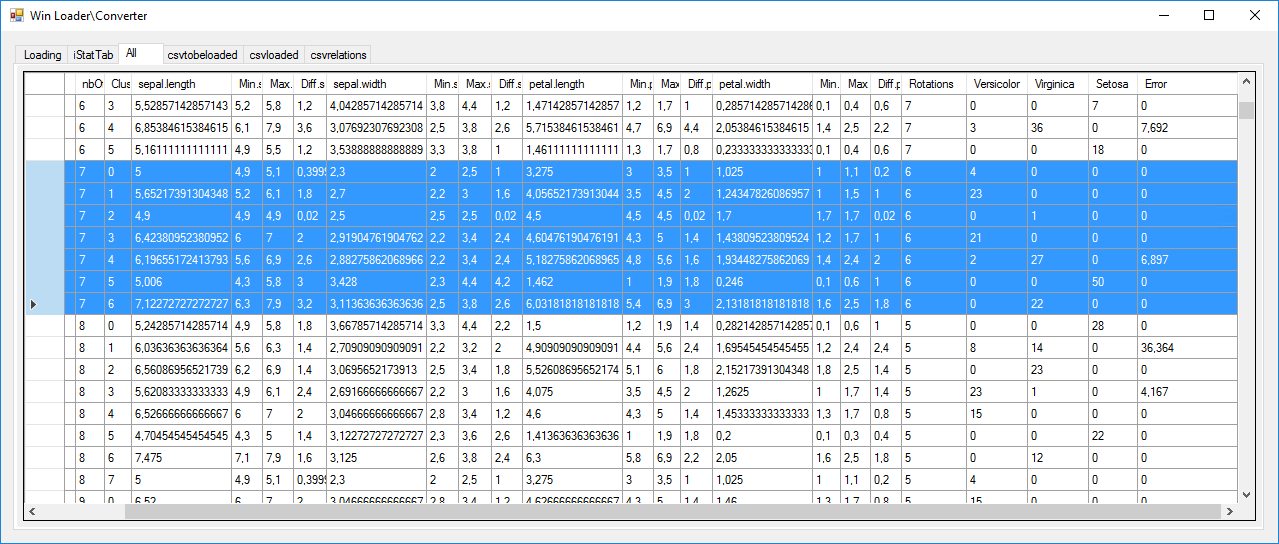Click the nbO column header
Screen dimensions: 1279x544
point(91,84)
